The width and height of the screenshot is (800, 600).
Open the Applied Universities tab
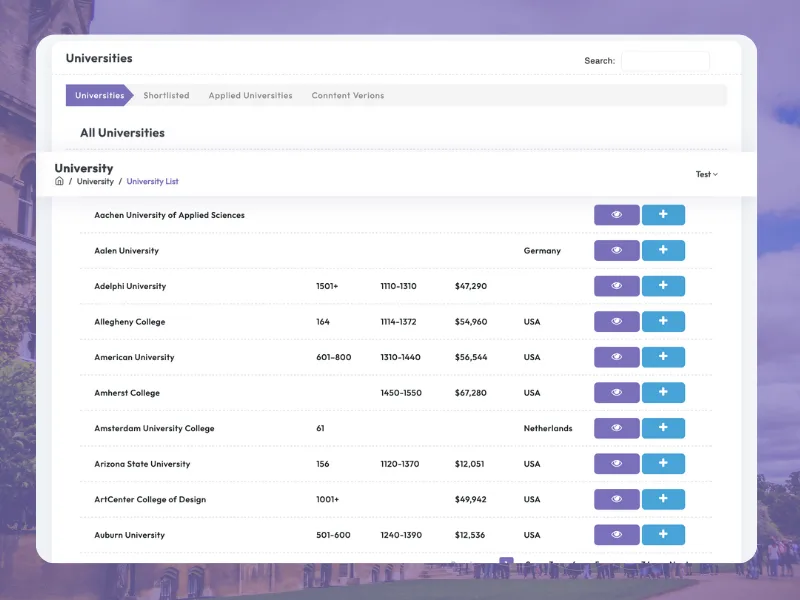point(250,96)
